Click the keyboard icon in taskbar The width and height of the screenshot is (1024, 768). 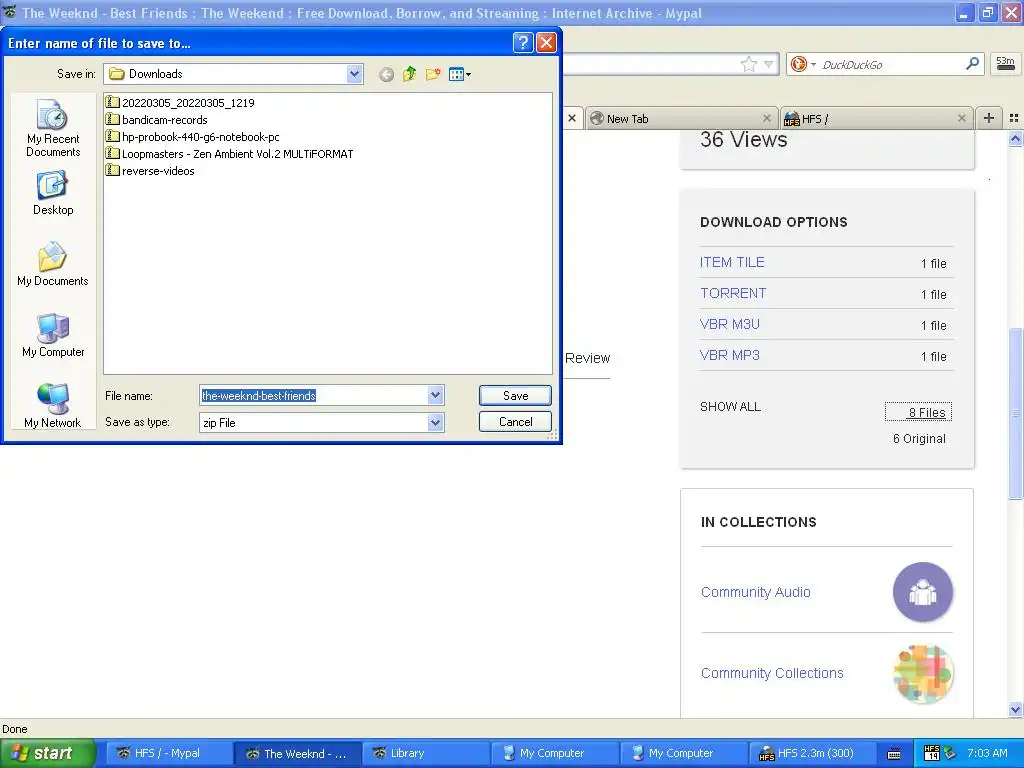894,754
